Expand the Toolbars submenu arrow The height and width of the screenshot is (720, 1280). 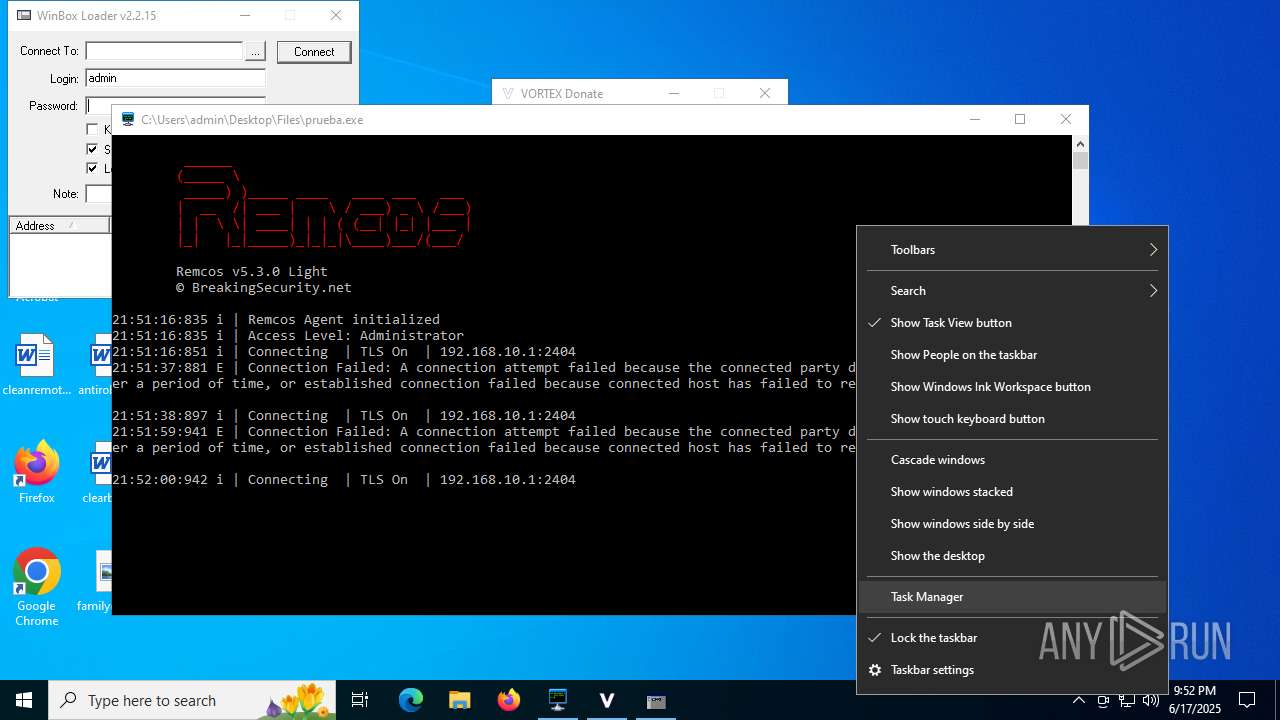point(1153,250)
